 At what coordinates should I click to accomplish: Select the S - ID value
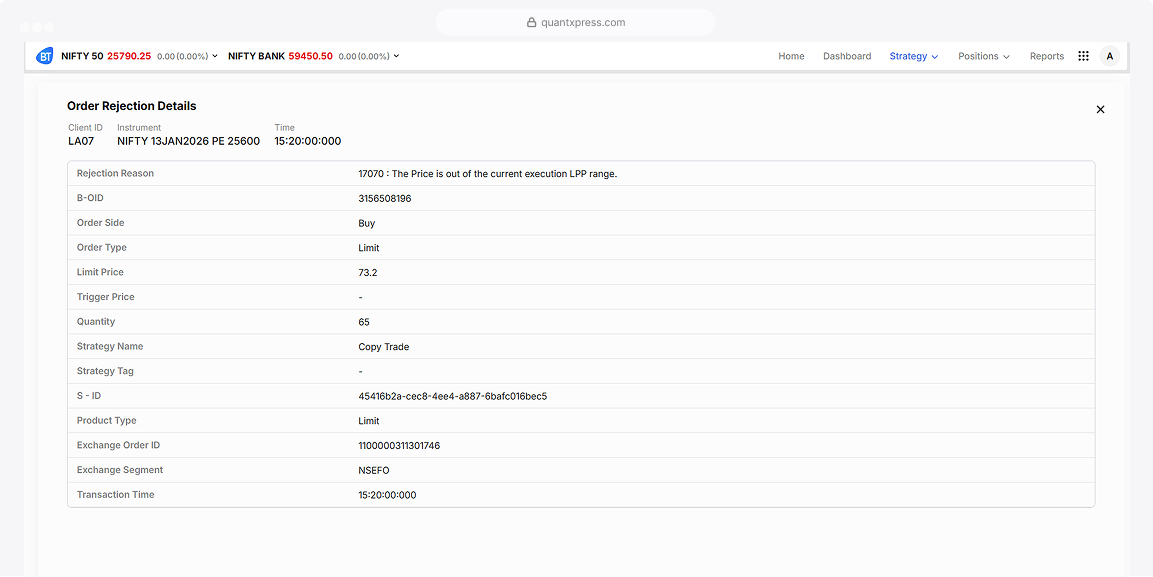pos(453,396)
